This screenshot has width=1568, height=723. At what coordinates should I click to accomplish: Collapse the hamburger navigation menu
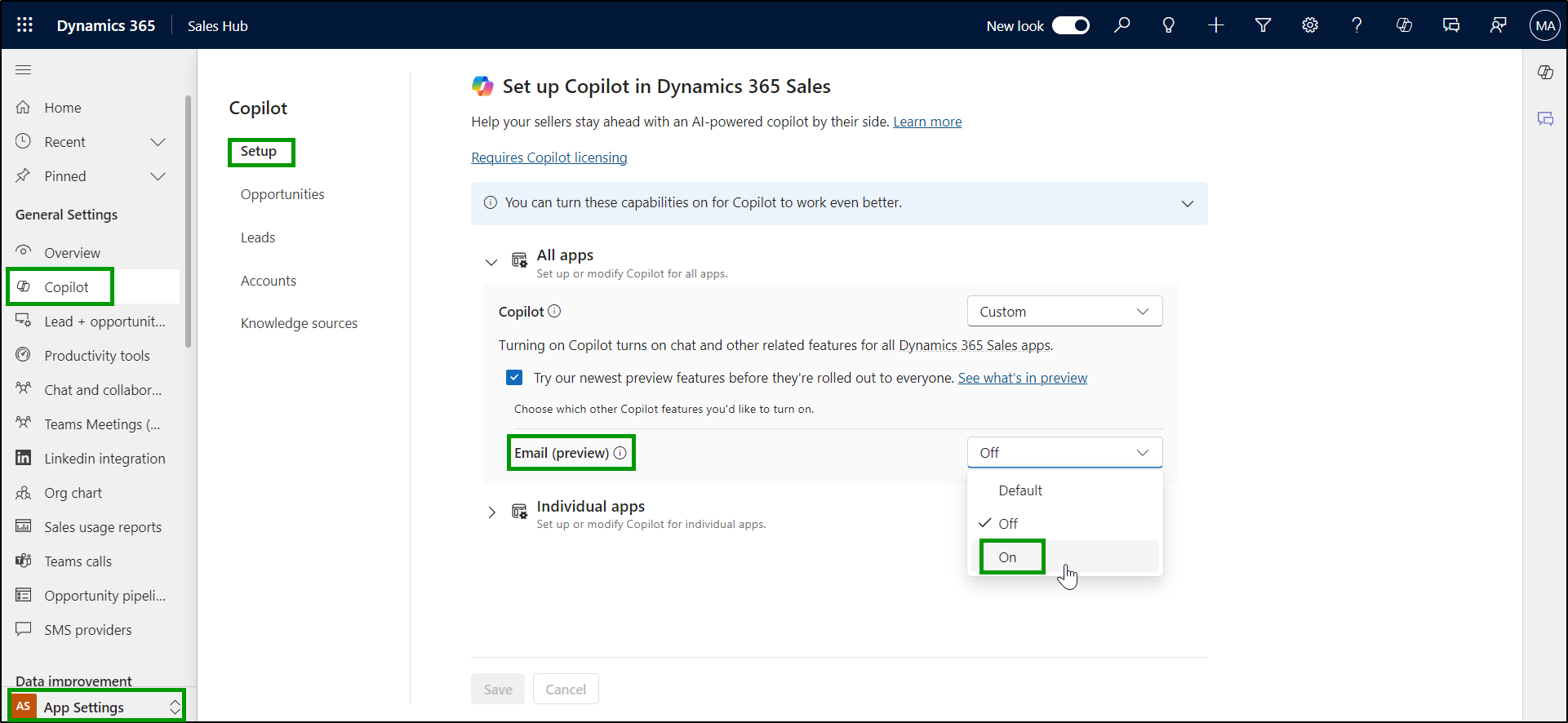(x=24, y=70)
